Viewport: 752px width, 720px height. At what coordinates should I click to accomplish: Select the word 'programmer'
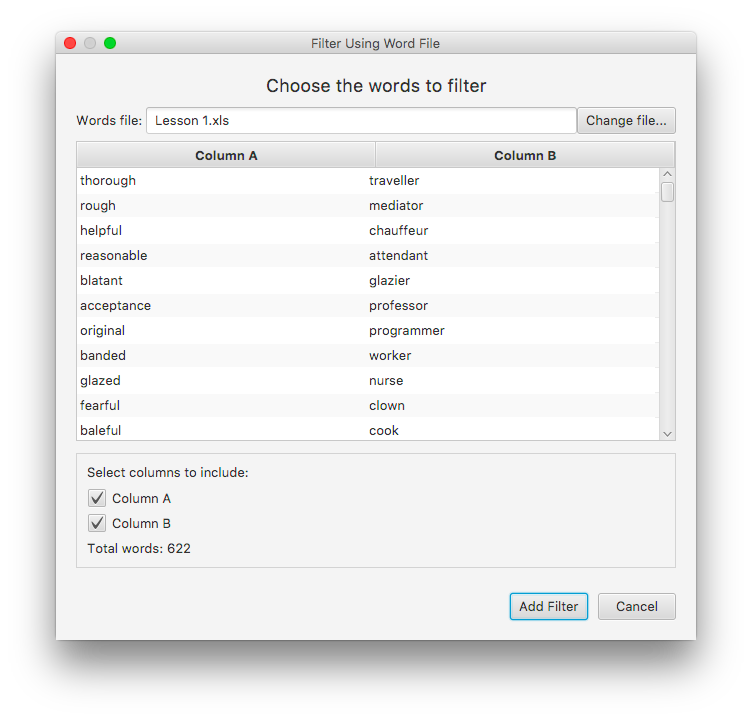pyautogui.click(x=407, y=330)
